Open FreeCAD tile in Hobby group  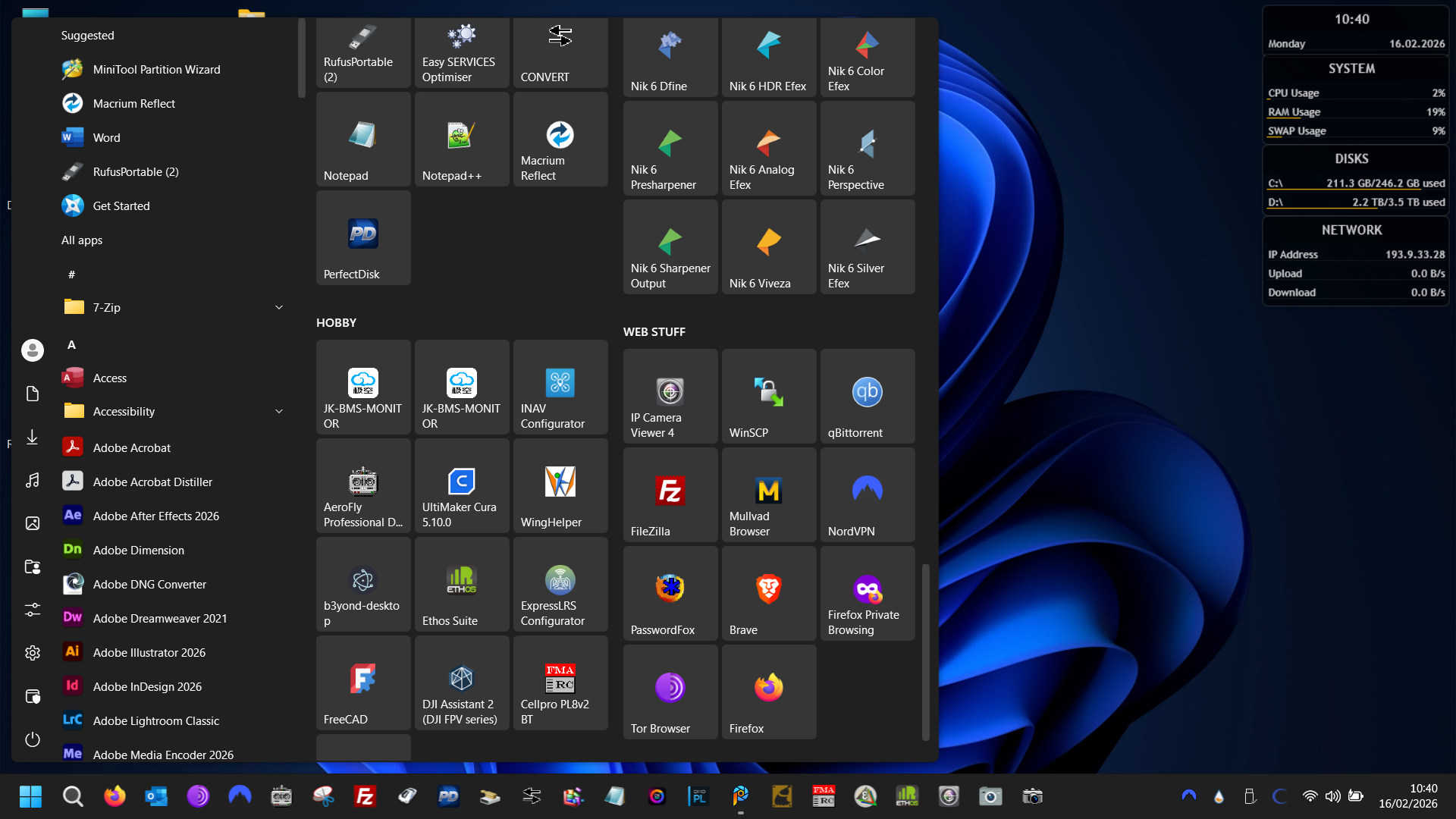click(x=362, y=682)
